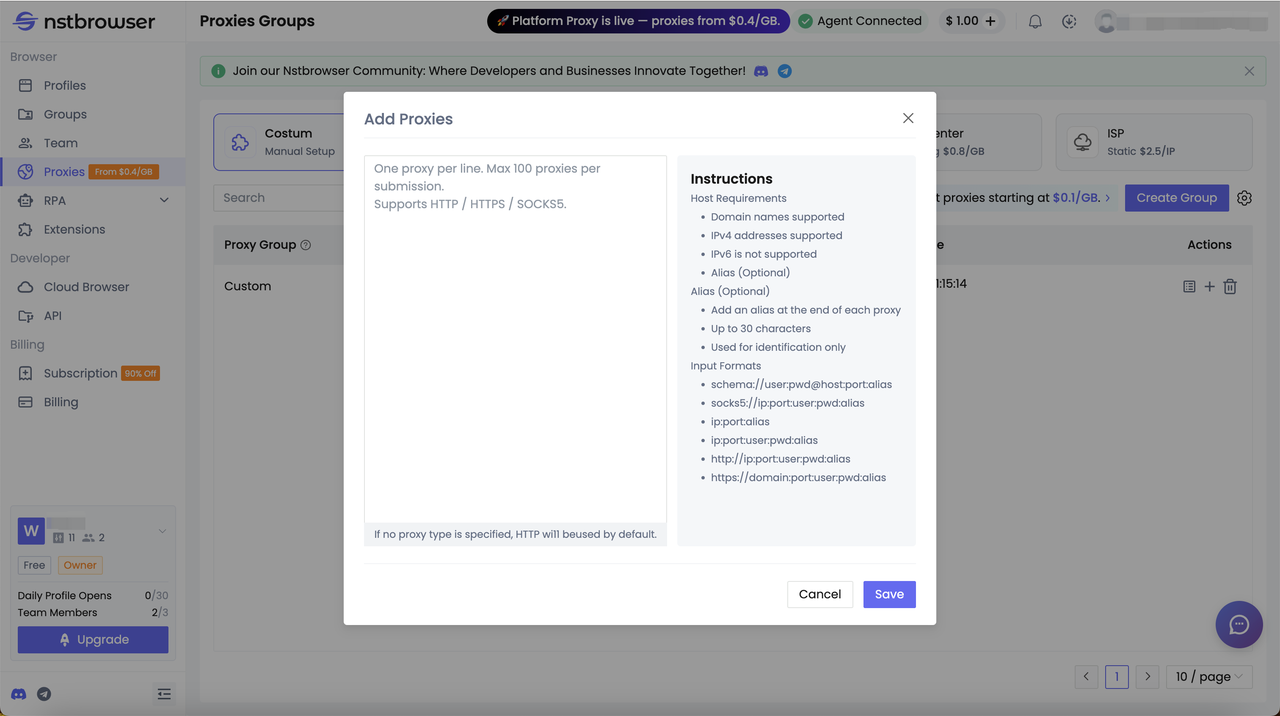
Task: Expand the RPA sidebar chevron
Action: point(166,200)
